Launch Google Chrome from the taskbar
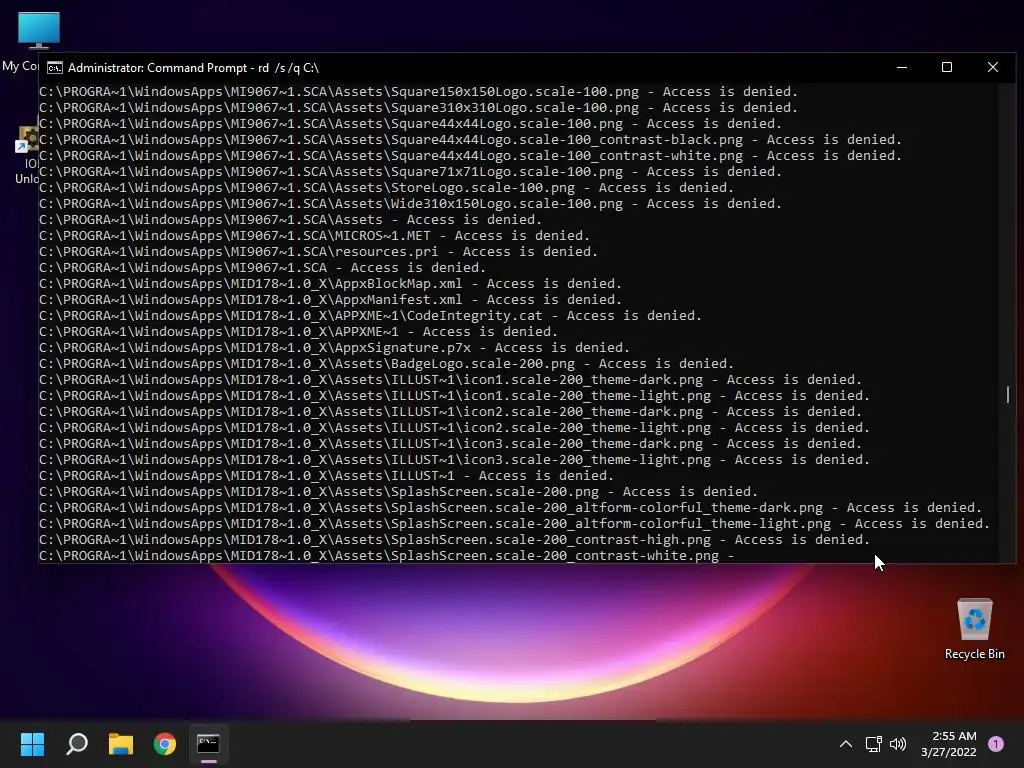Screen dimensions: 1024x768 165,744
